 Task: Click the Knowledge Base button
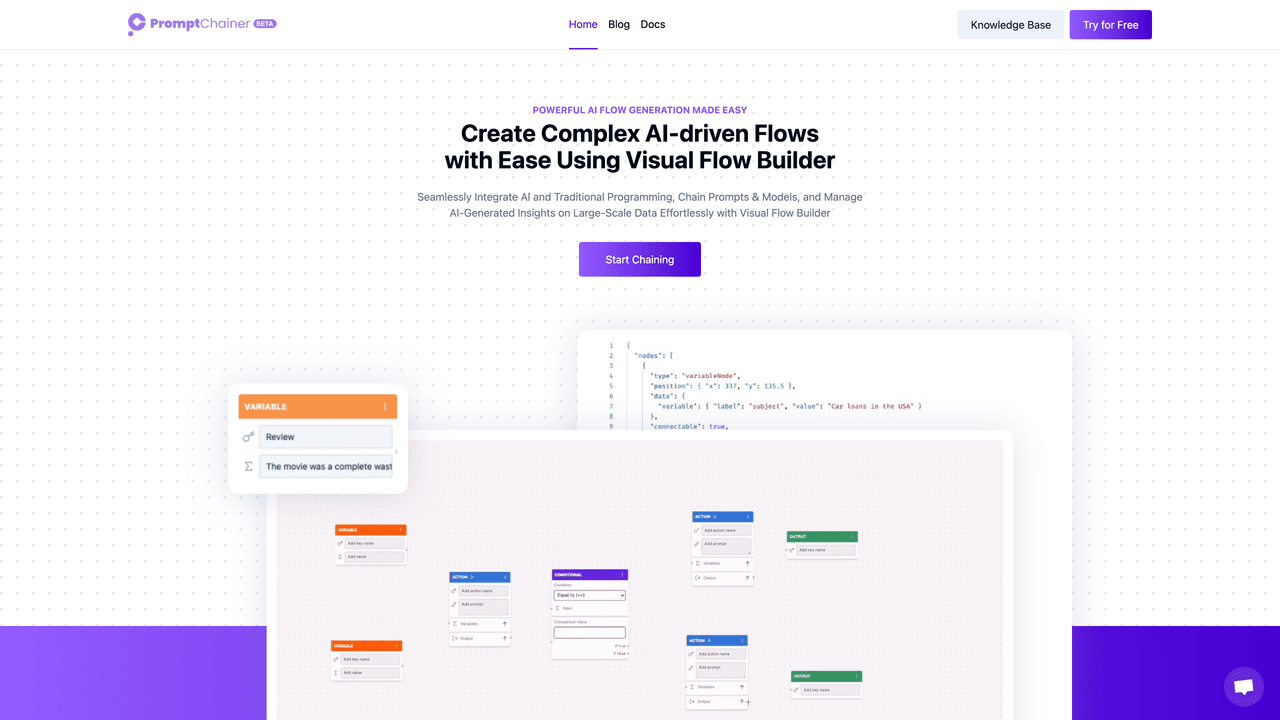[1011, 25]
